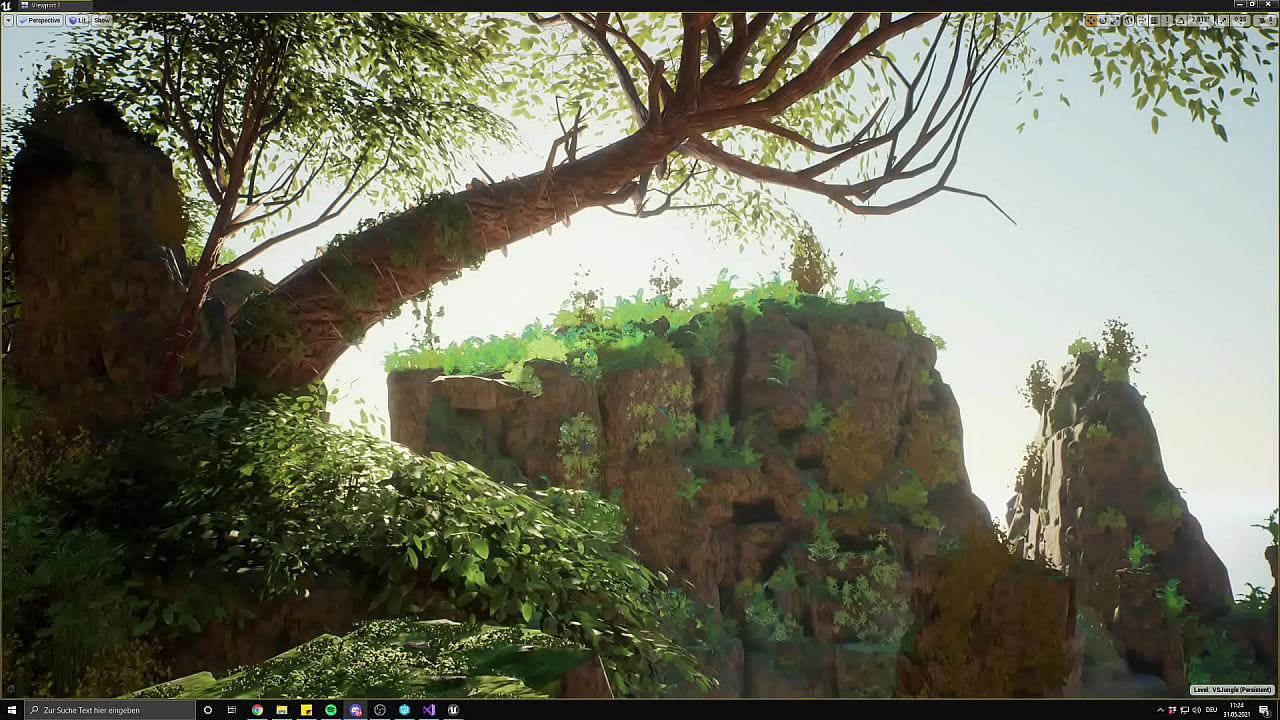The height and width of the screenshot is (720, 1280).
Task: Select the translate (move) gizmo tool
Action: (x=1091, y=20)
